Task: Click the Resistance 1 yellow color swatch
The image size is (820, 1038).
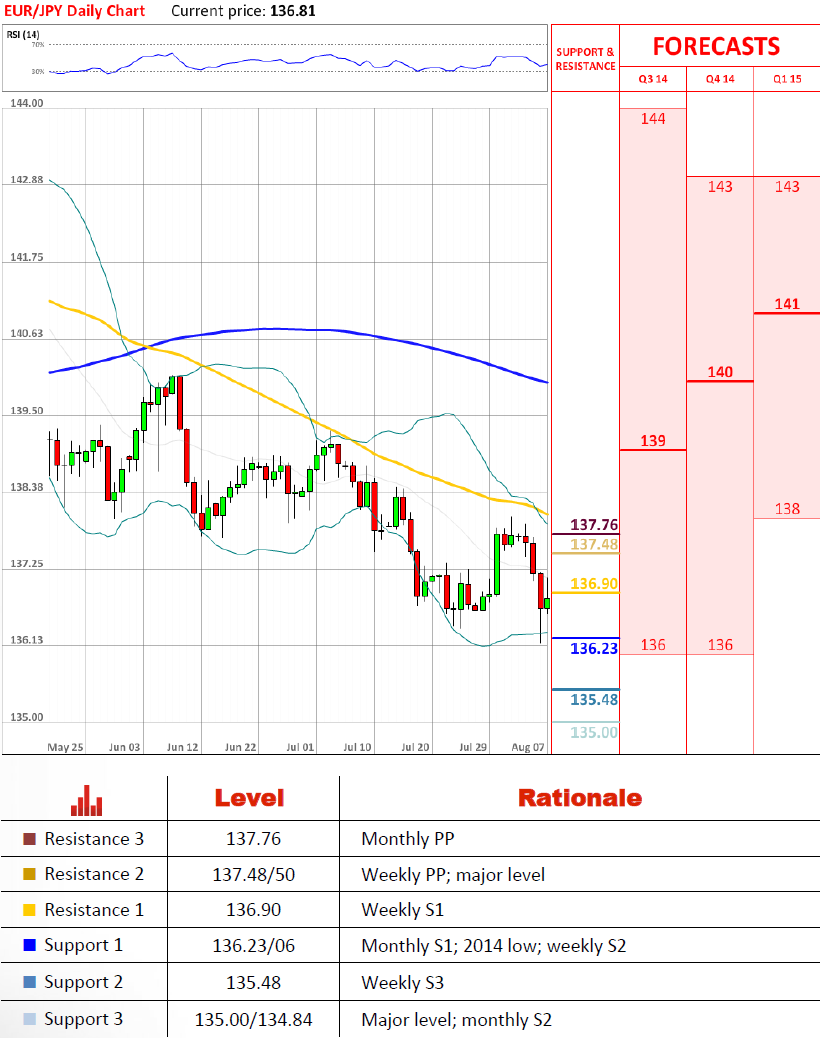Action: 29,910
